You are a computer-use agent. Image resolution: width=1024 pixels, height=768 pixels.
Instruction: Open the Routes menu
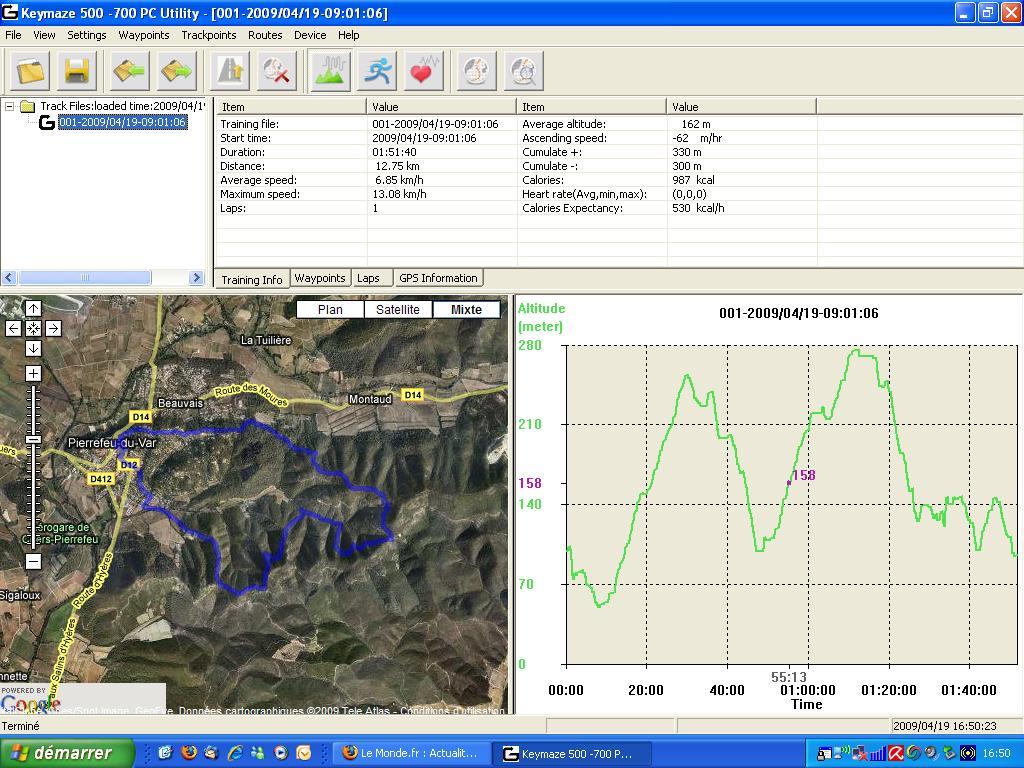click(x=265, y=35)
